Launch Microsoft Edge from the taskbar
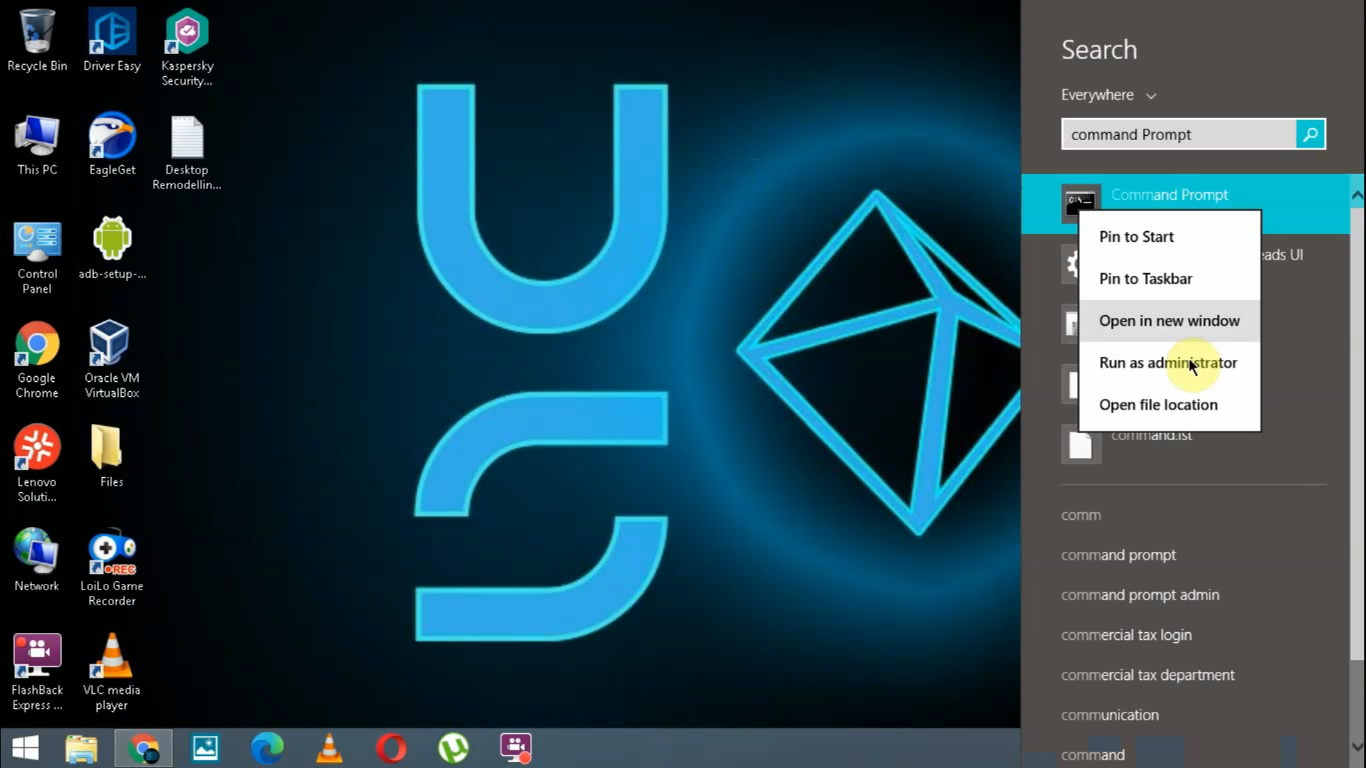 pyautogui.click(x=266, y=747)
